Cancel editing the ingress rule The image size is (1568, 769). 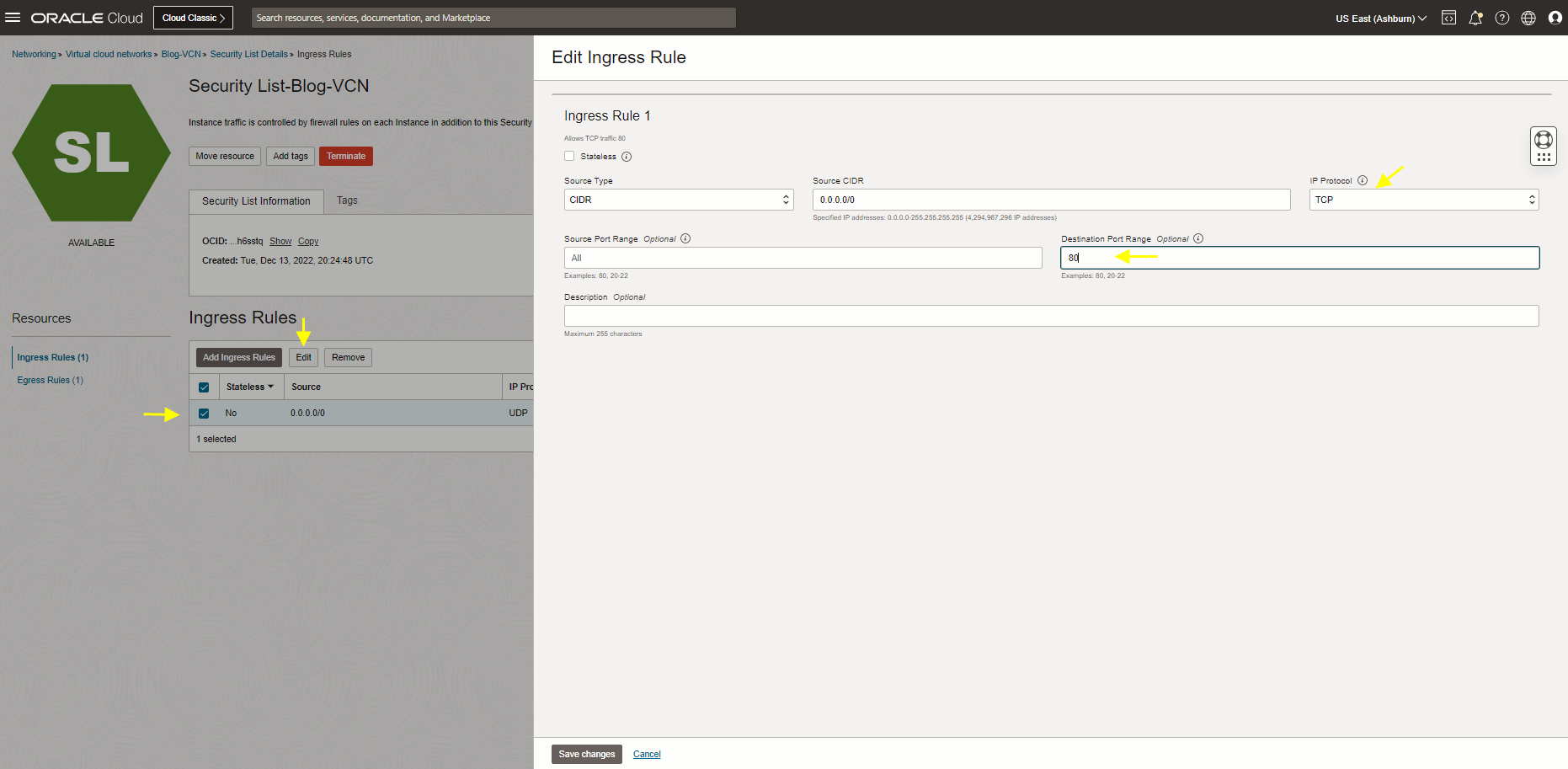coord(647,754)
